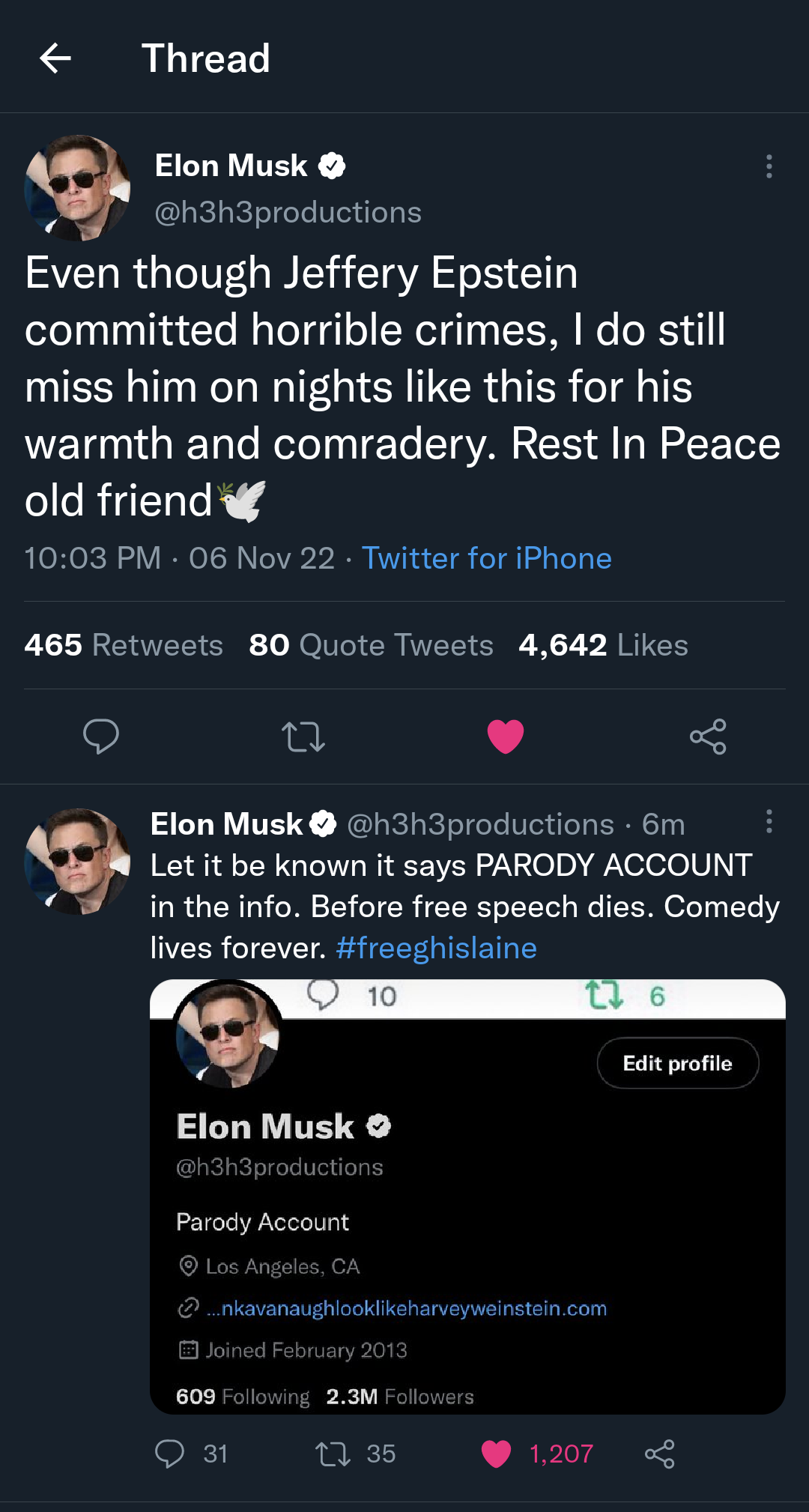Tap the #freeghislaine hashtag
Image resolution: width=809 pixels, height=1512 pixels.
[x=436, y=948]
